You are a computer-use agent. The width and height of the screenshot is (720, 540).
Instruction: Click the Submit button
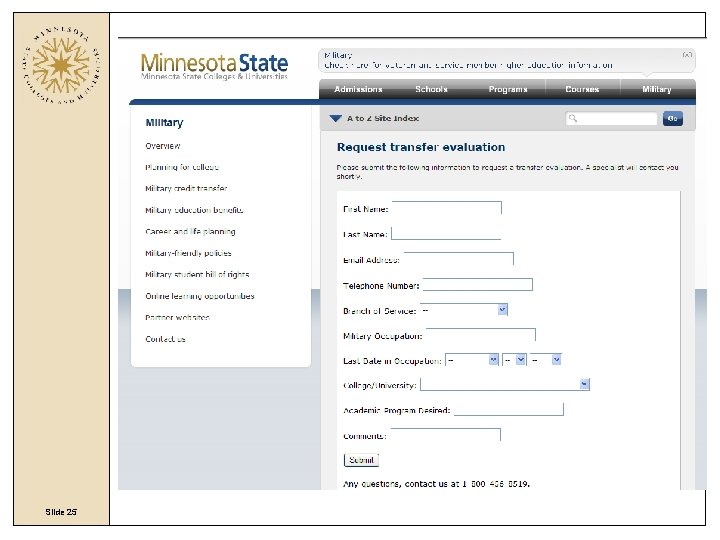pyautogui.click(x=361, y=460)
